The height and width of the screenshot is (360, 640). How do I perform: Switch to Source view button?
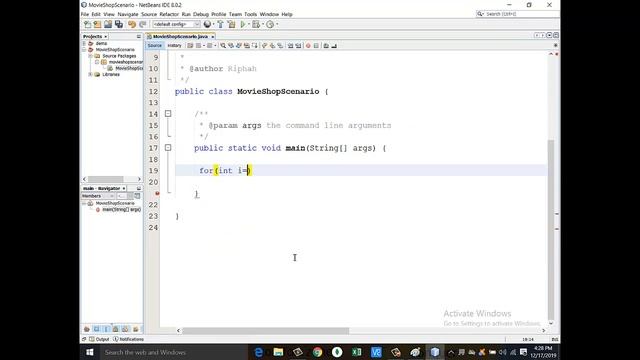tap(155, 46)
